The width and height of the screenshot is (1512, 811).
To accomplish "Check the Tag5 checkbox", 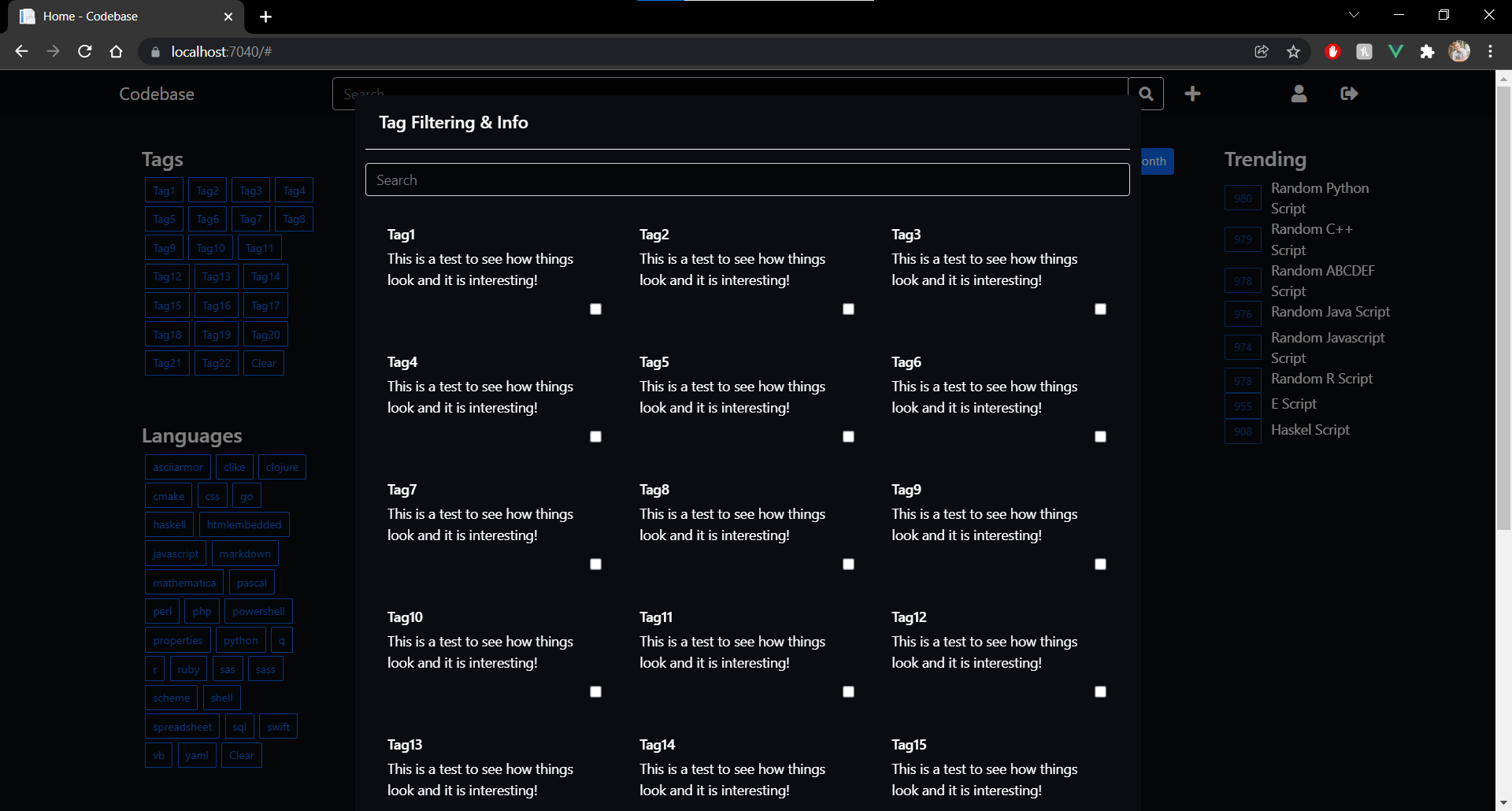I will (x=848, y=437).
